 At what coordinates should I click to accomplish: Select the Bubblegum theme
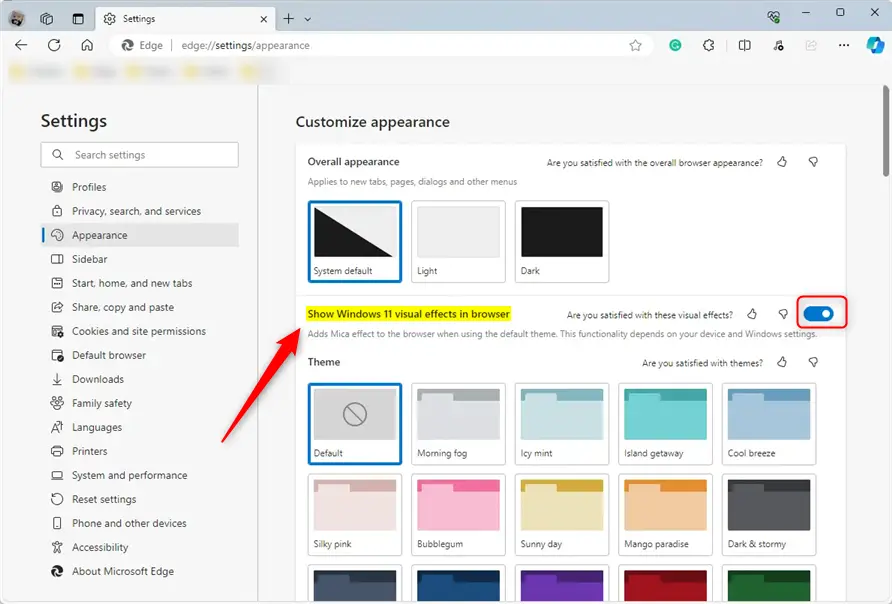[459, 515]
